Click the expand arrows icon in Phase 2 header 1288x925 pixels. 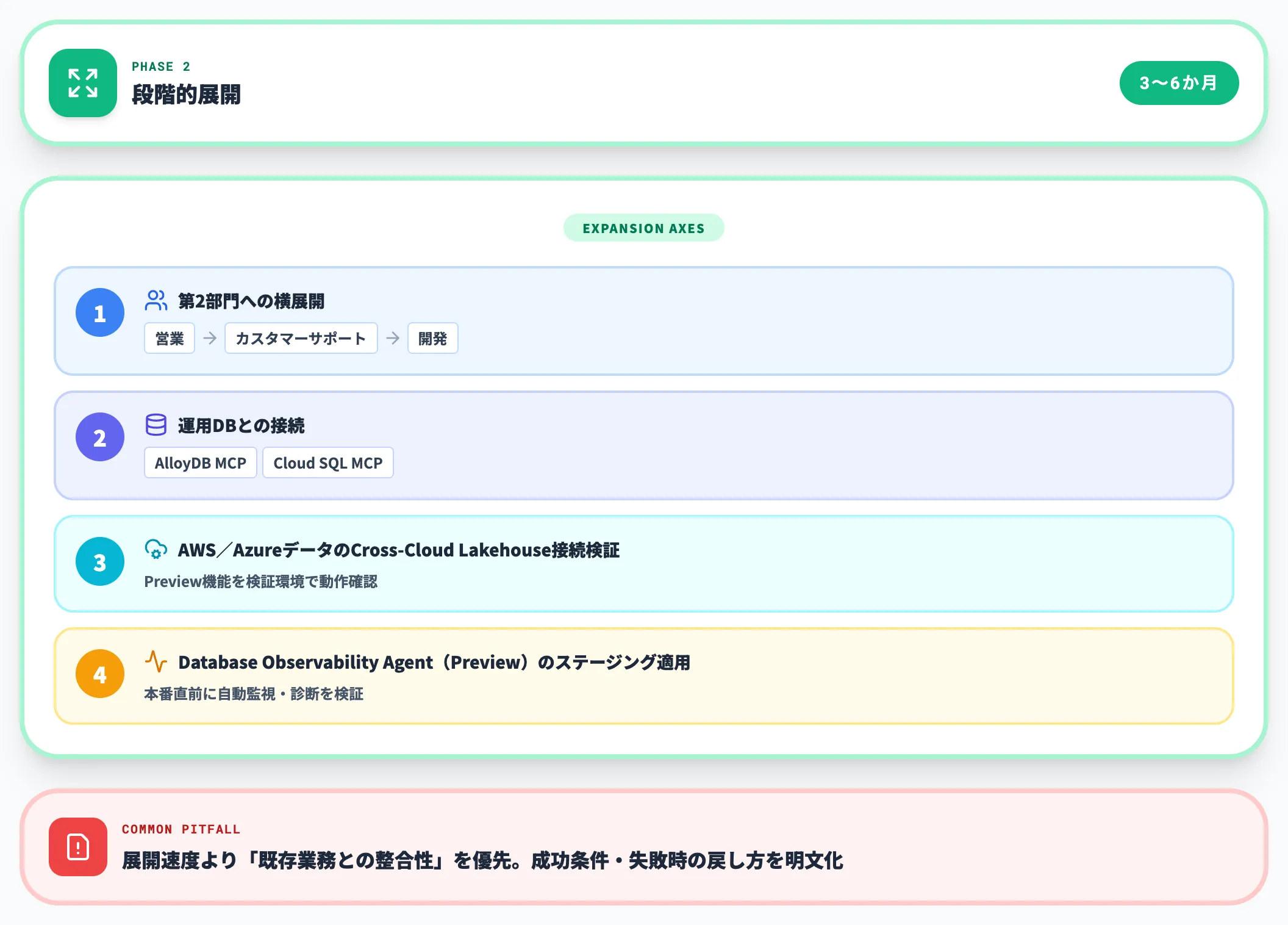[82, 84]
